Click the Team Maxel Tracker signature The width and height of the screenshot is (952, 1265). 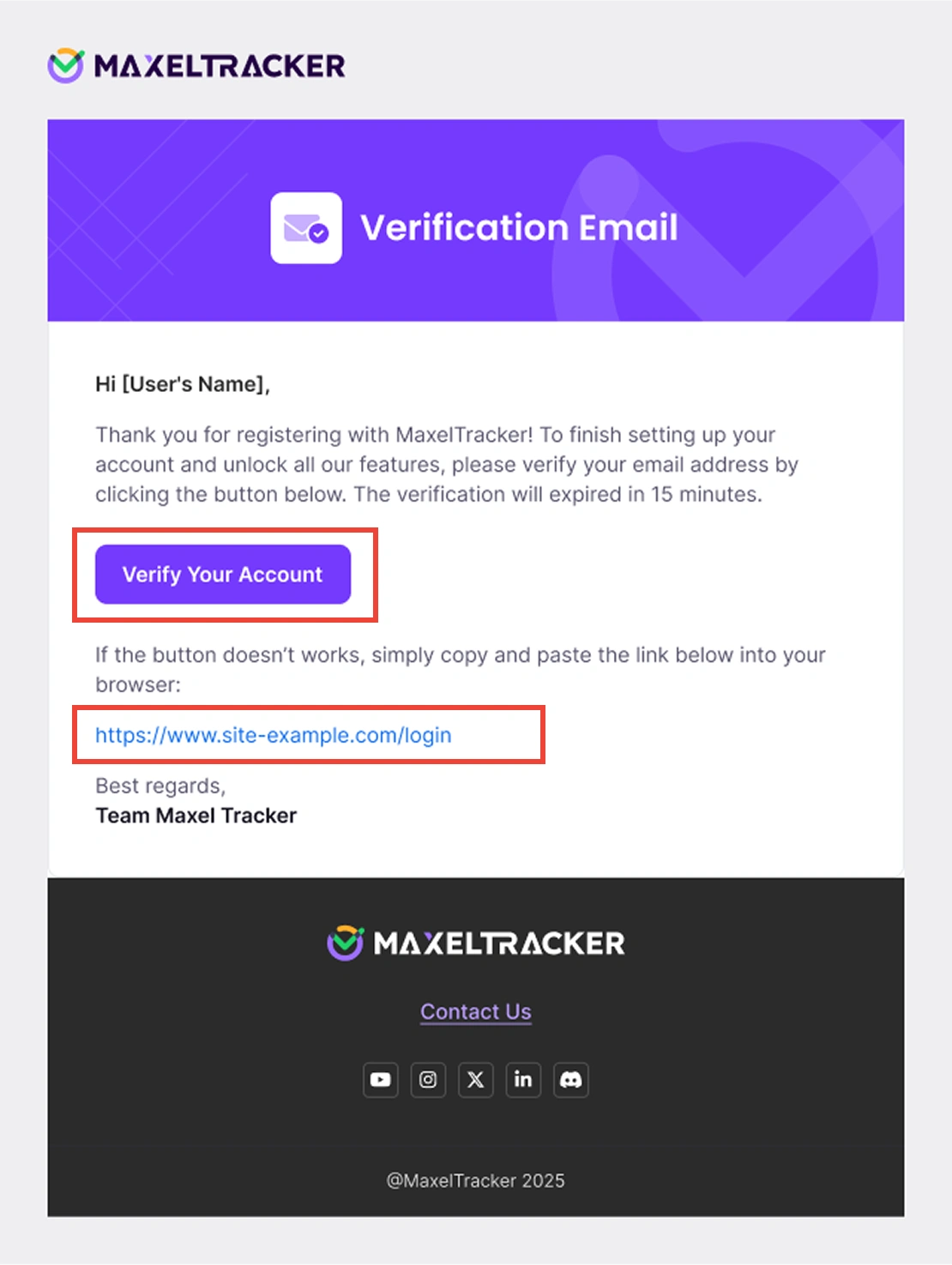(196, 816)
